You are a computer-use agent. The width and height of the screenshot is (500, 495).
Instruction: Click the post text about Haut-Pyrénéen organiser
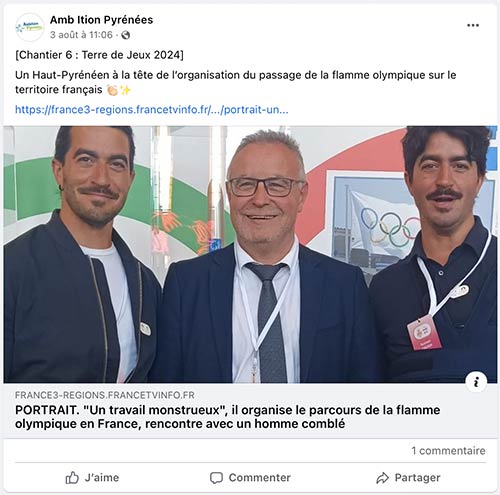pos(235,82)
